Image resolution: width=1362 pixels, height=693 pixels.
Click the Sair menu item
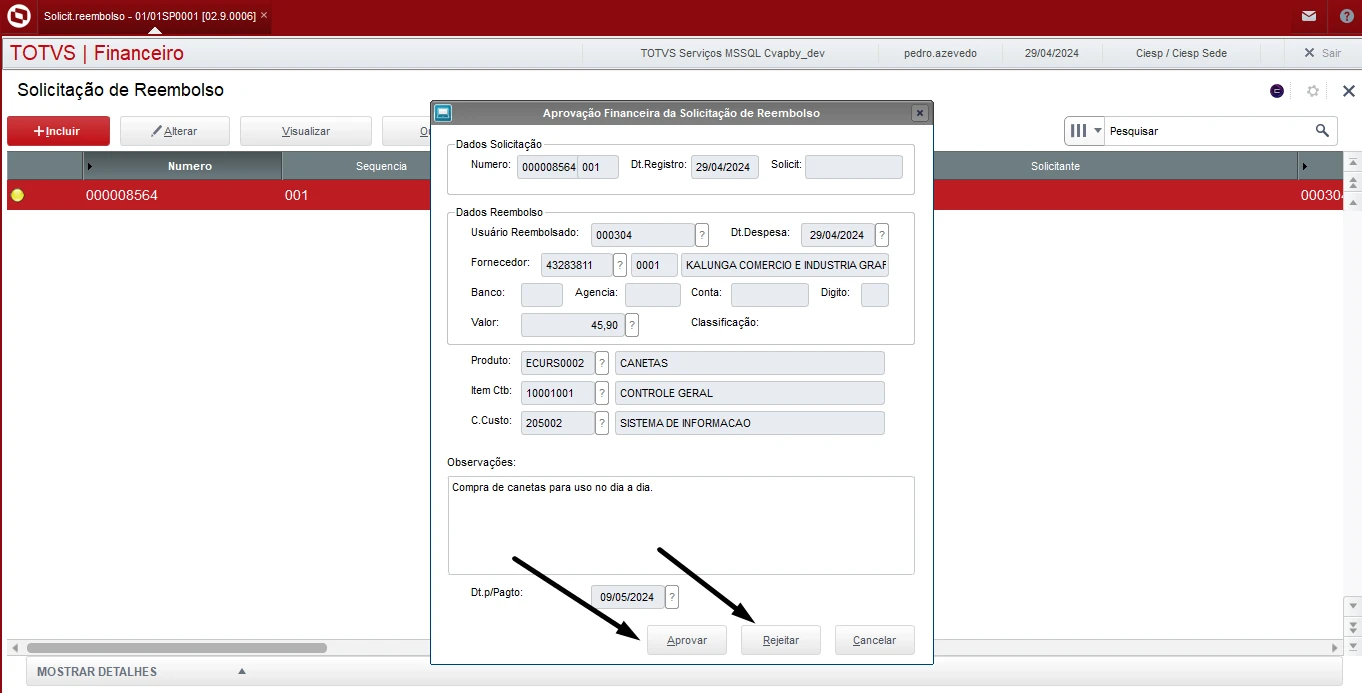[1322, 53]
